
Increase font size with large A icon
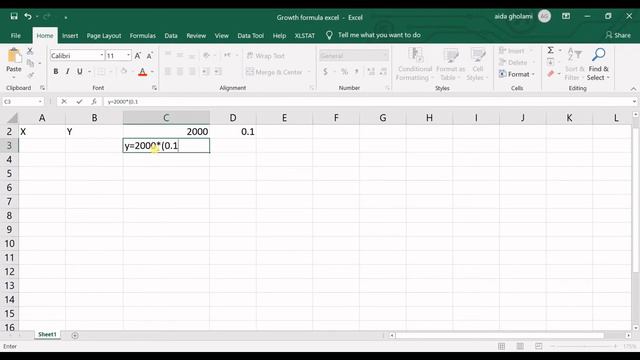click(138, 56)
